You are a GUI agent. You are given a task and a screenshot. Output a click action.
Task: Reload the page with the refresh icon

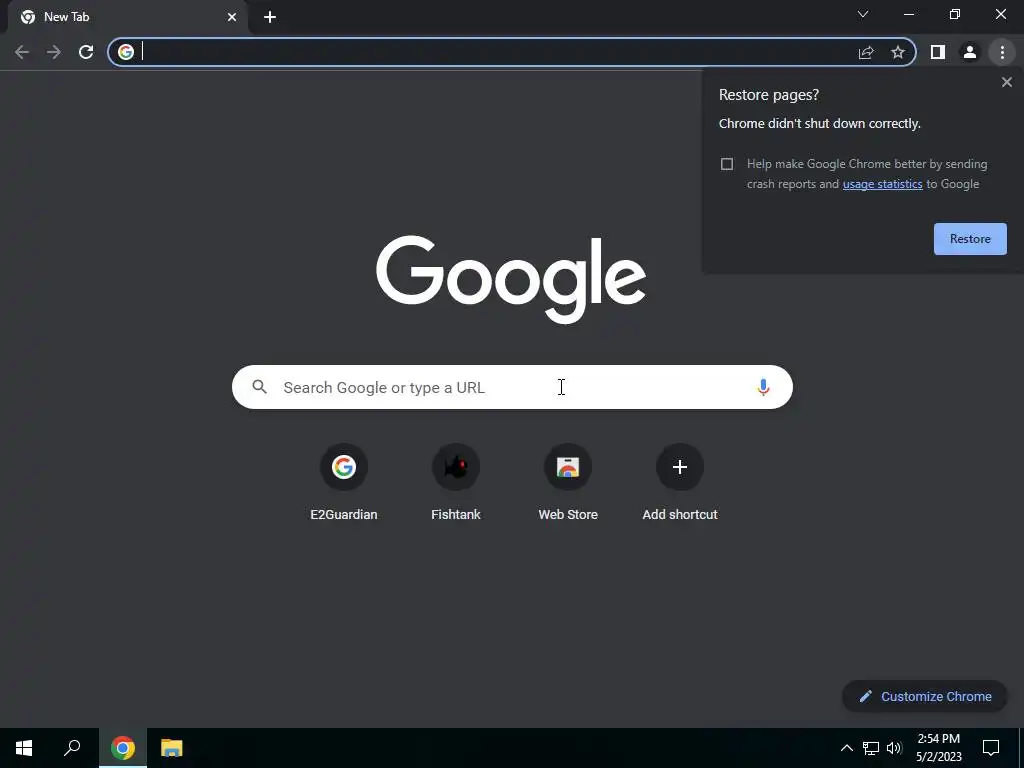(x=86, y=52)
